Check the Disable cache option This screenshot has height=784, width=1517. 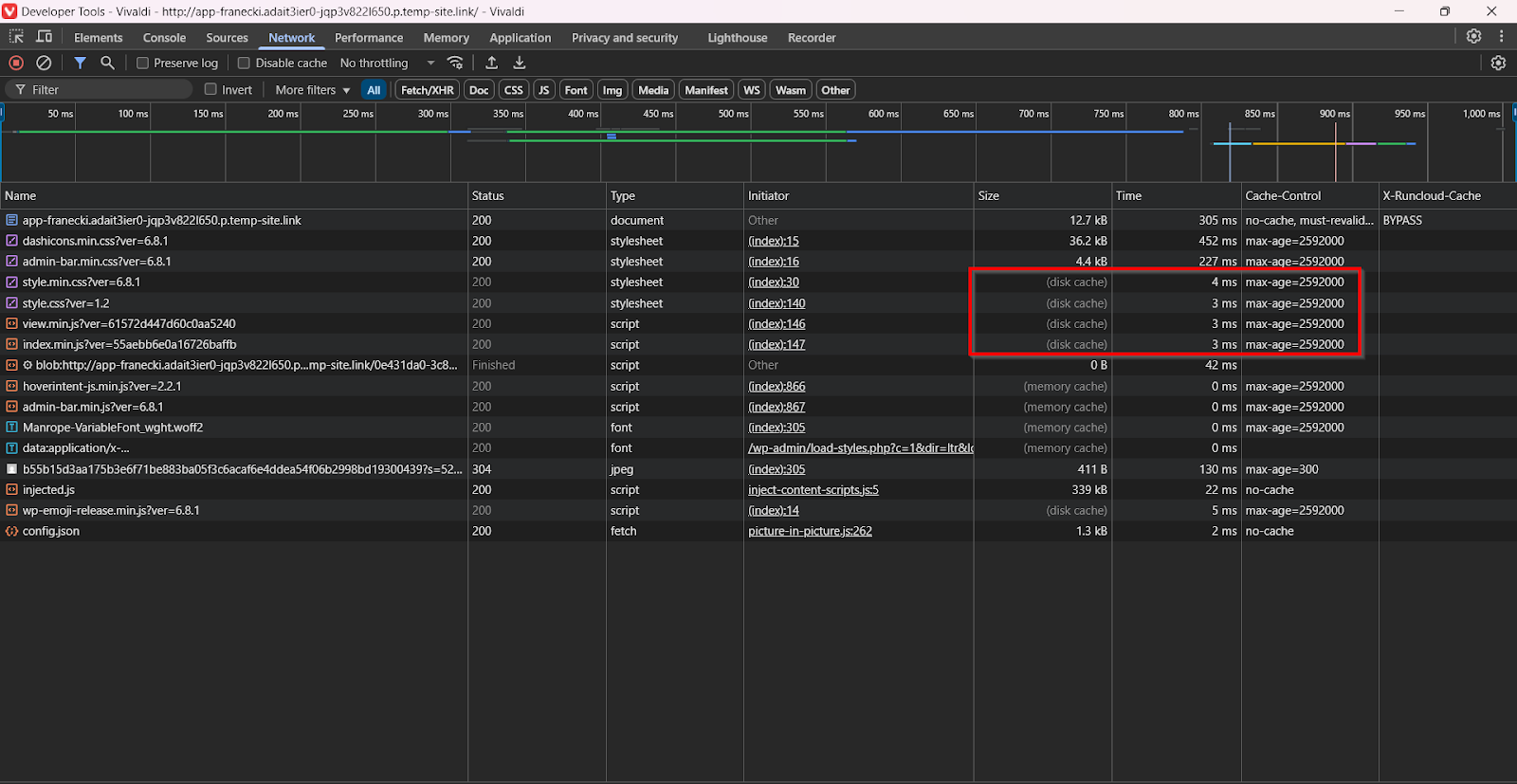pos(244,64)
